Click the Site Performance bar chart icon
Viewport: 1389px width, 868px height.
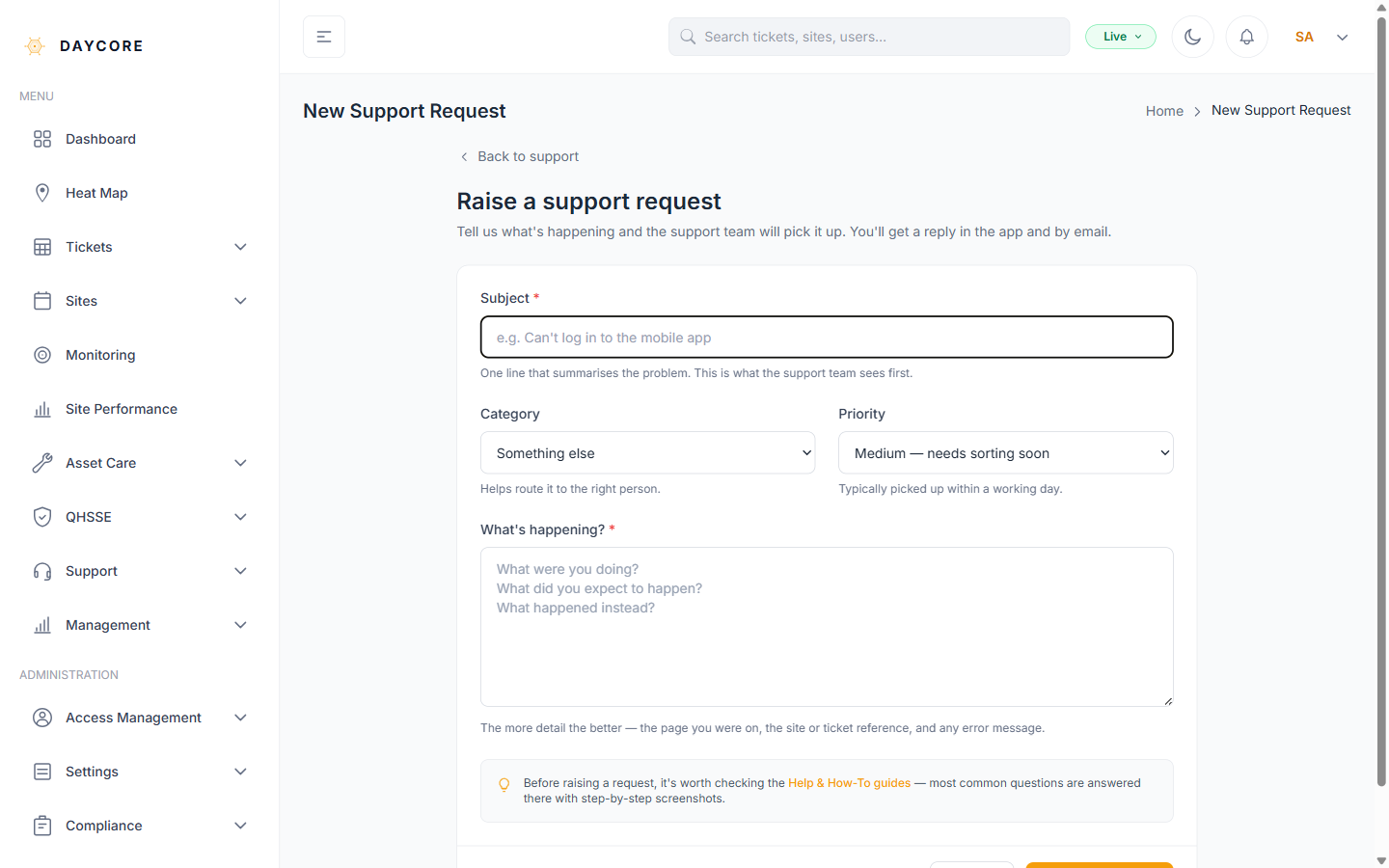[42, 409]
